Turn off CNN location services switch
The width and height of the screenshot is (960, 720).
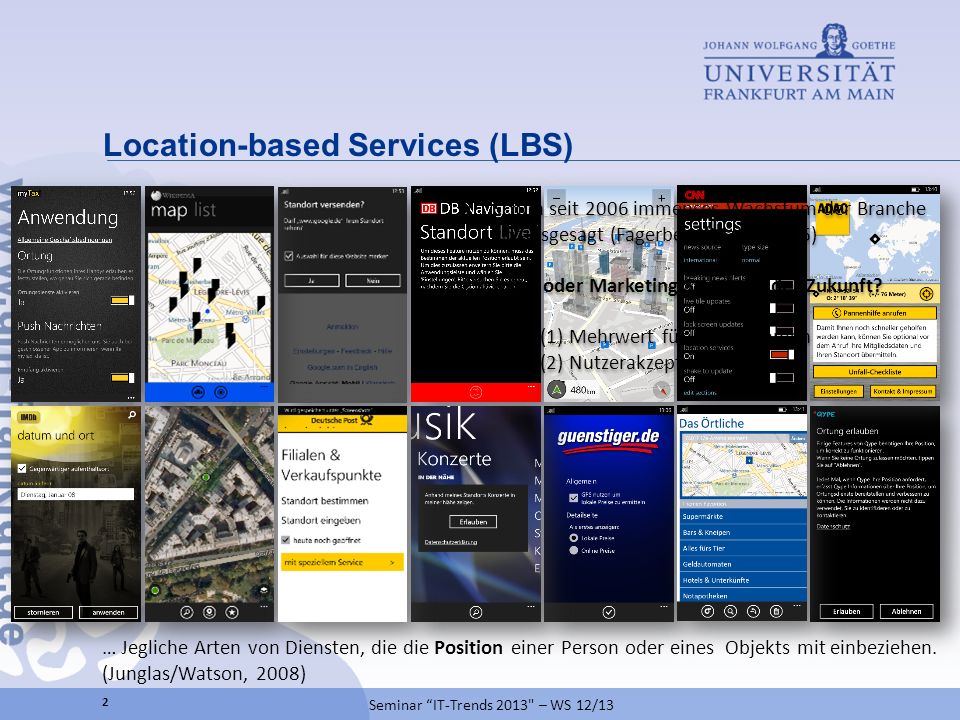click(782, 354)
